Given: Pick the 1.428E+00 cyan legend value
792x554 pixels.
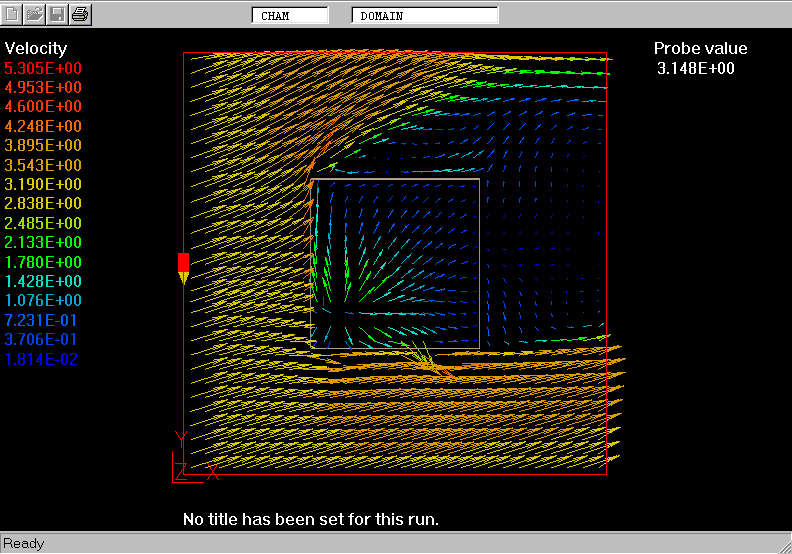Looking at the screenshot, I should (44, 281).
